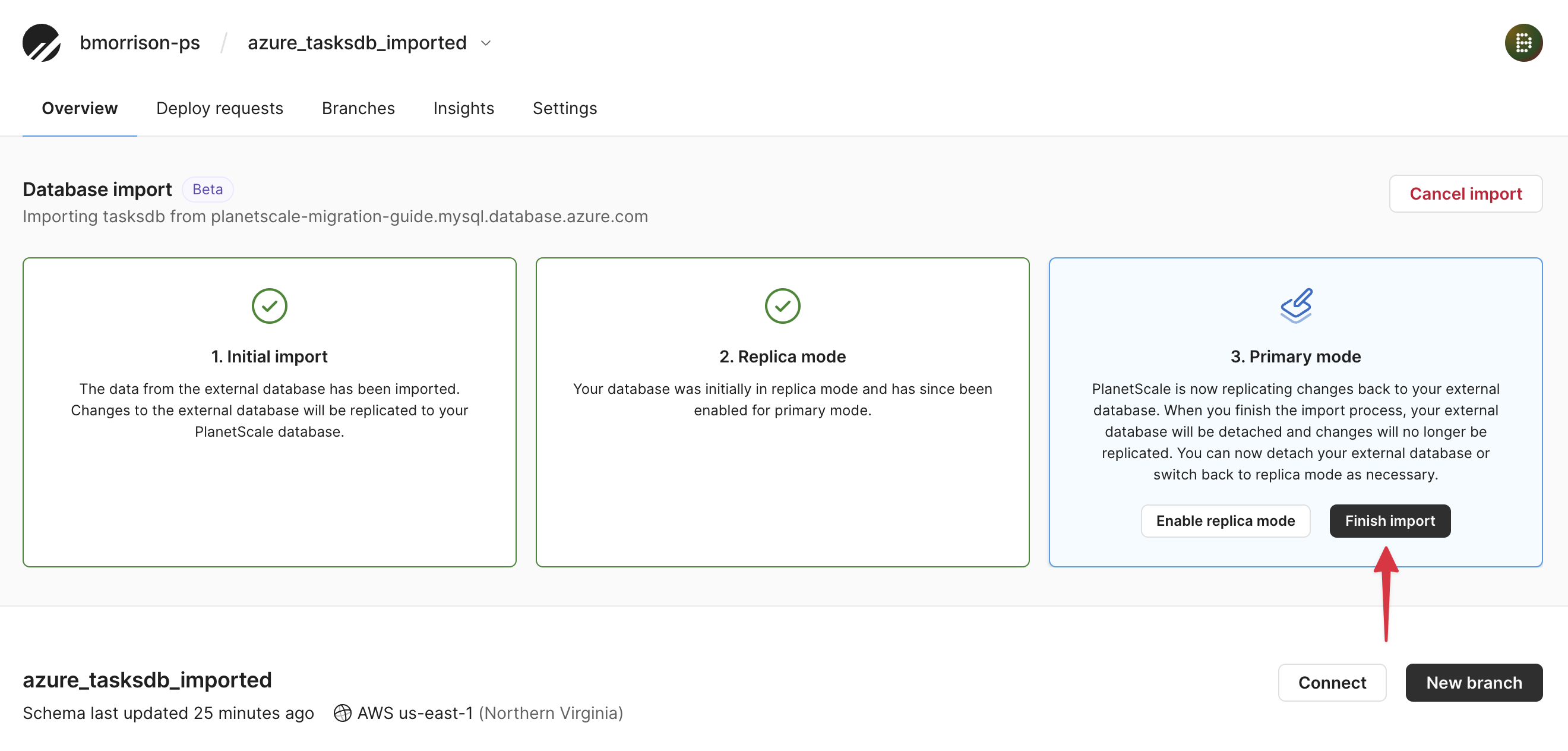Select the 2. Replica mode title
Screen dimensions: 1568x751
(x=782, y=356)
